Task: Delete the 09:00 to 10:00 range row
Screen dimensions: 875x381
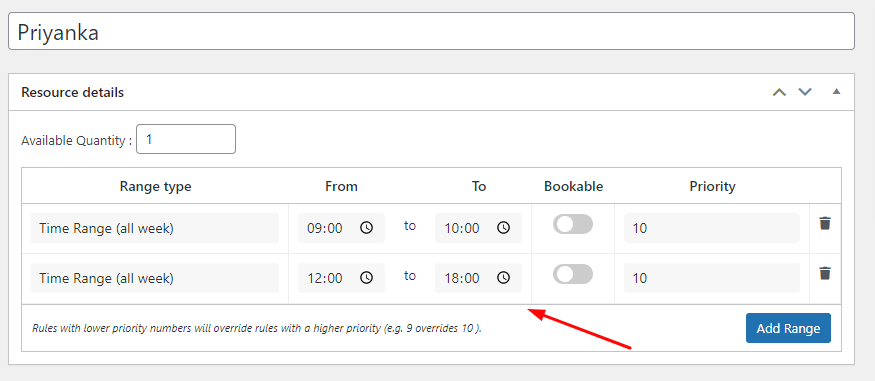Action: click(825, 224)
